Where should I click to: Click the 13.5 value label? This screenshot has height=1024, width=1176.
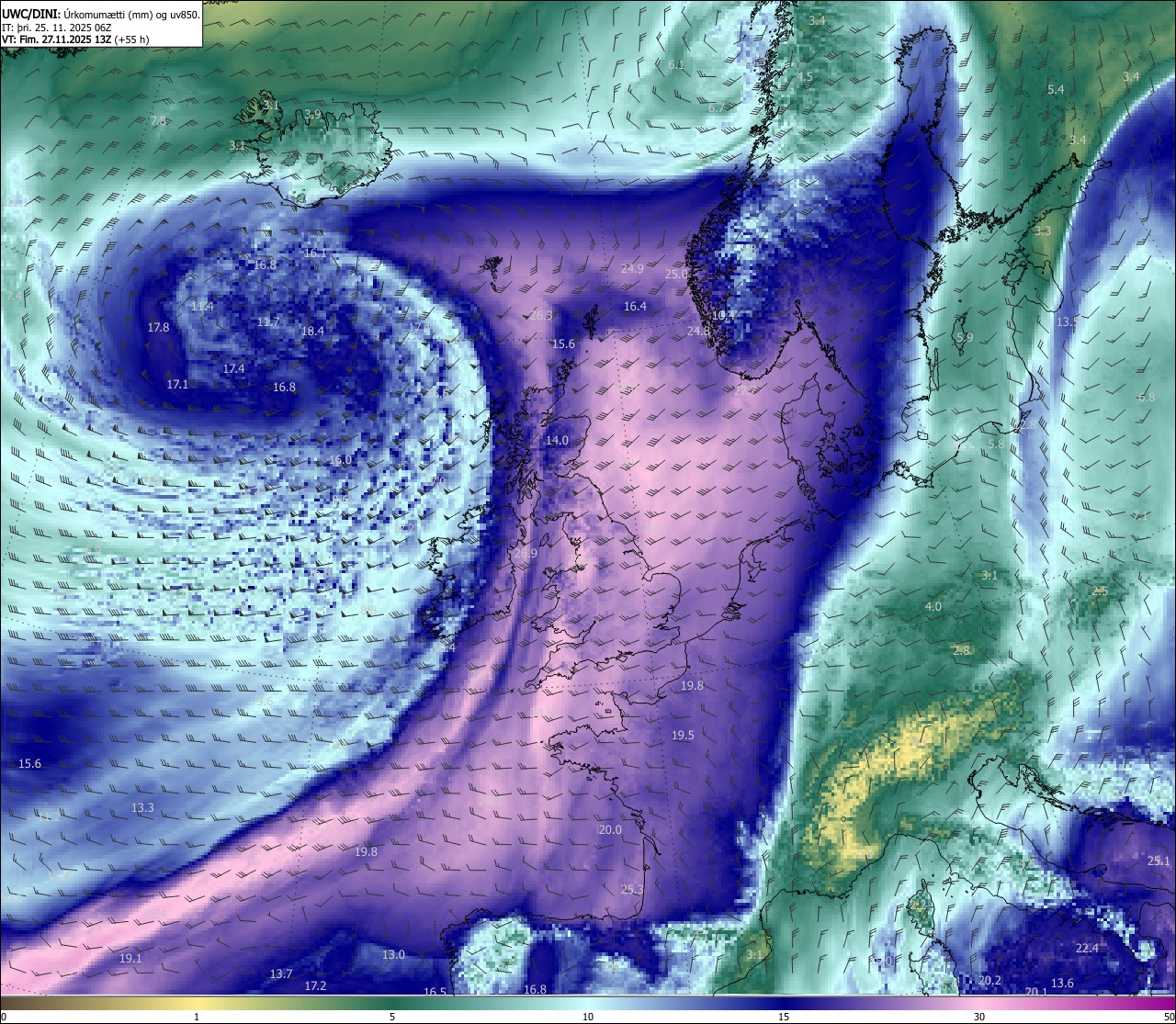pos(1067,322)
